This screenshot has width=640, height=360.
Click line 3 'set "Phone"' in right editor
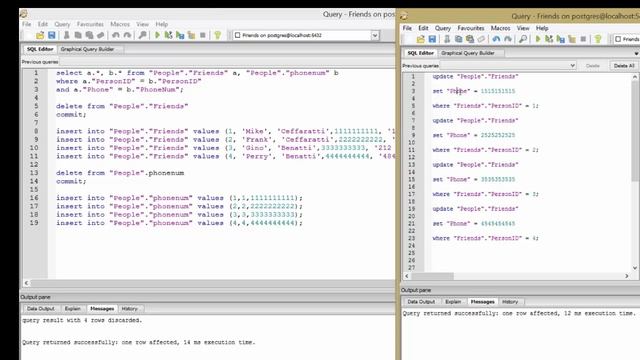(451, 91)
